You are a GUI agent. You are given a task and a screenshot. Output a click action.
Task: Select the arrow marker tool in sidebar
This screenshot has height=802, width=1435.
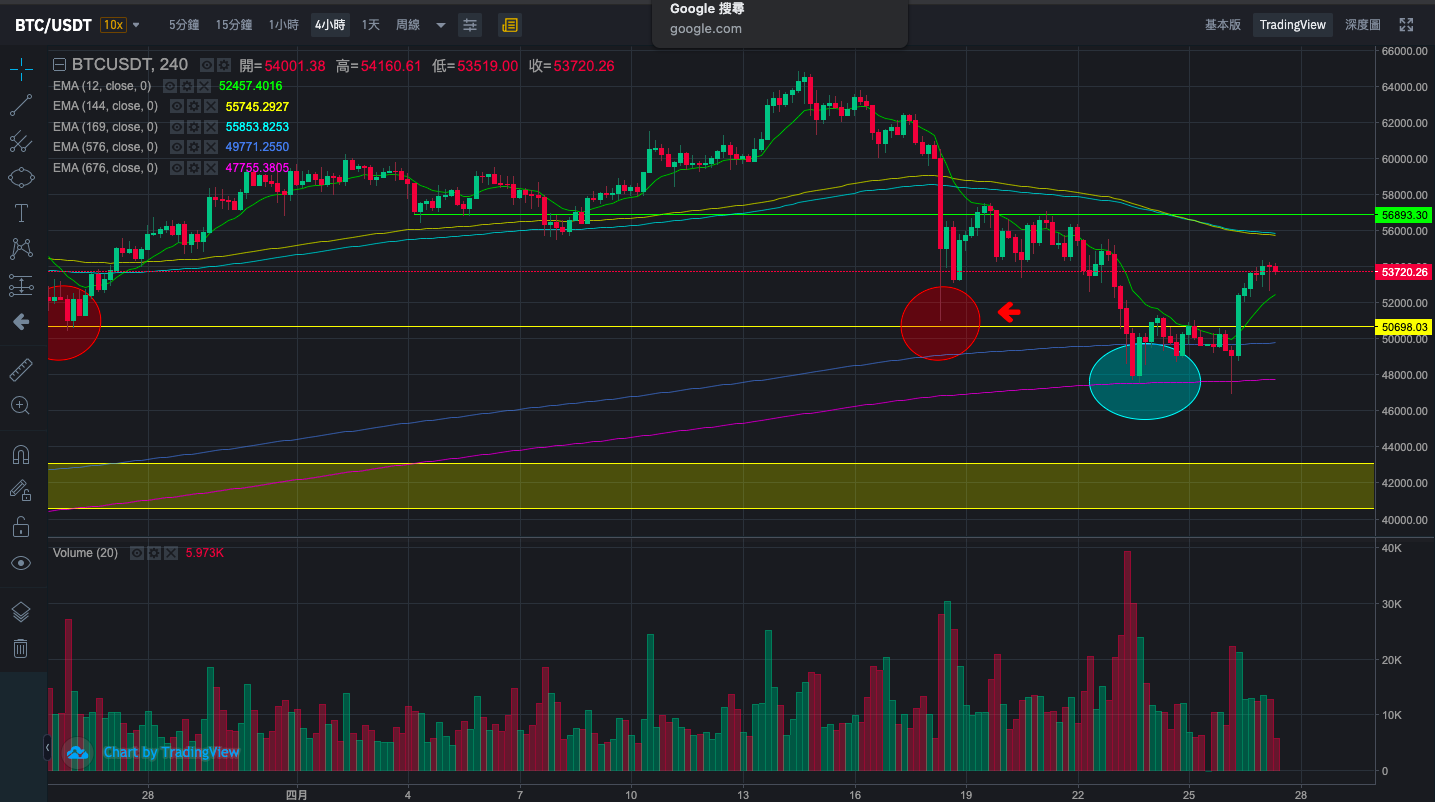pyautogui.click(x=20, y=321)
